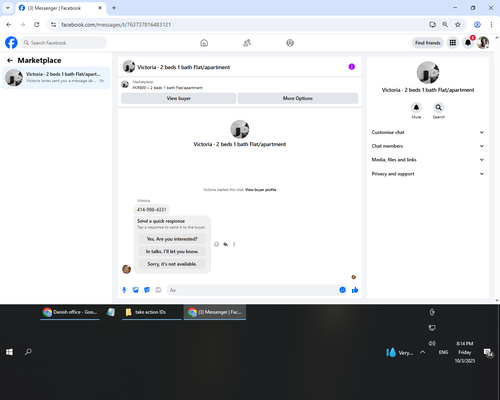Viewport: 500px width, 400px height.
Task: Bookmark this tab with the star icon
Action: pos(458,25)
